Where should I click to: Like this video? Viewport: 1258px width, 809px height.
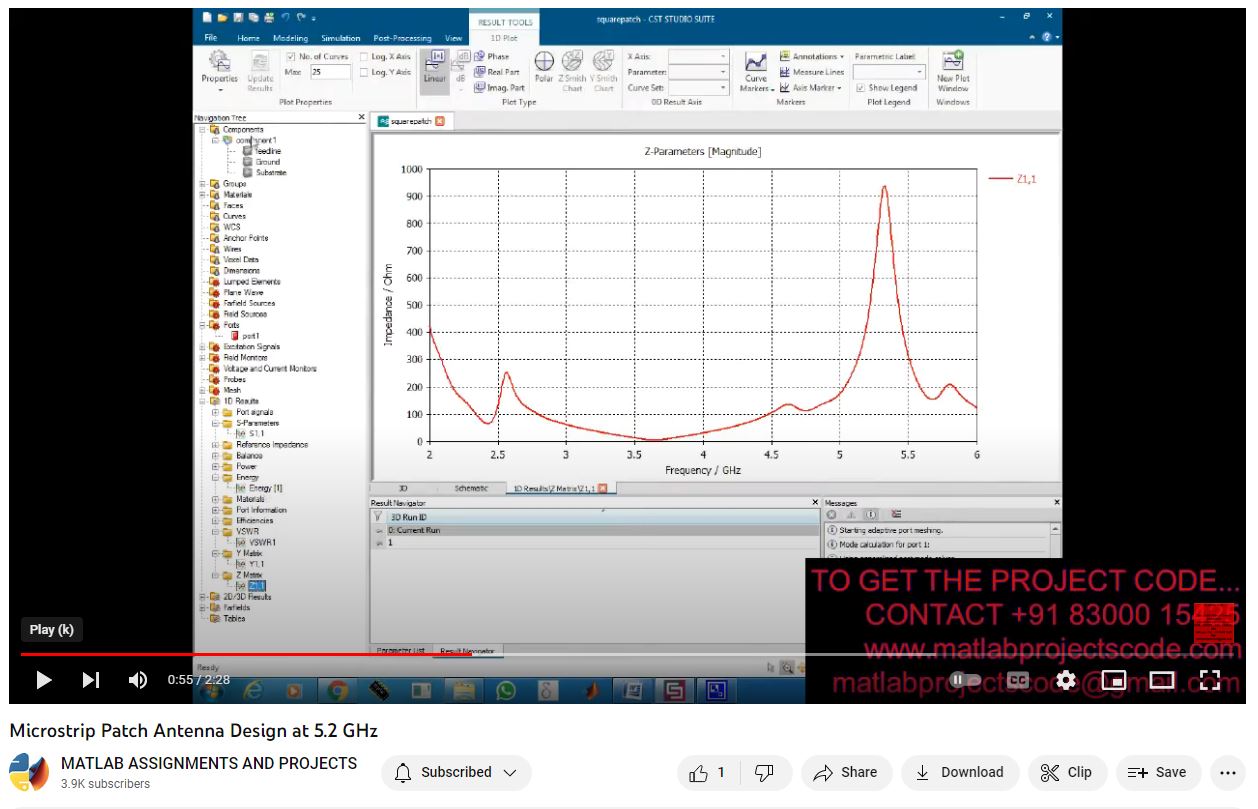pyautogui.click(x=709, y=772)
